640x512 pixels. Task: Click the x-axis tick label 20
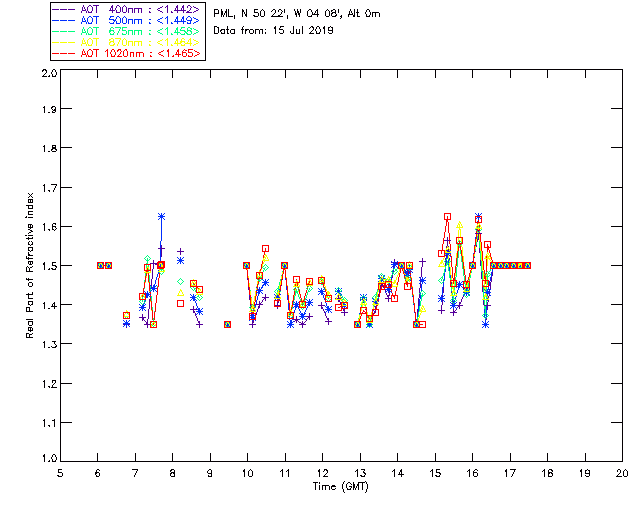click(x=622, y=473)
